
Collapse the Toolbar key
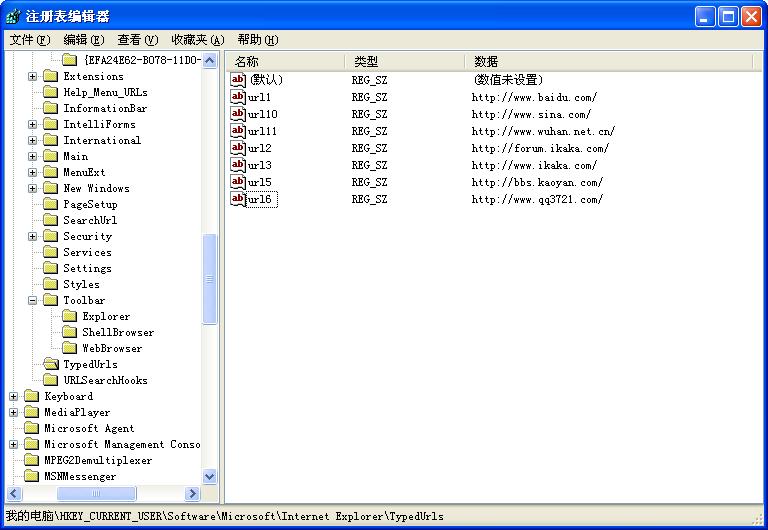[32, 301]
